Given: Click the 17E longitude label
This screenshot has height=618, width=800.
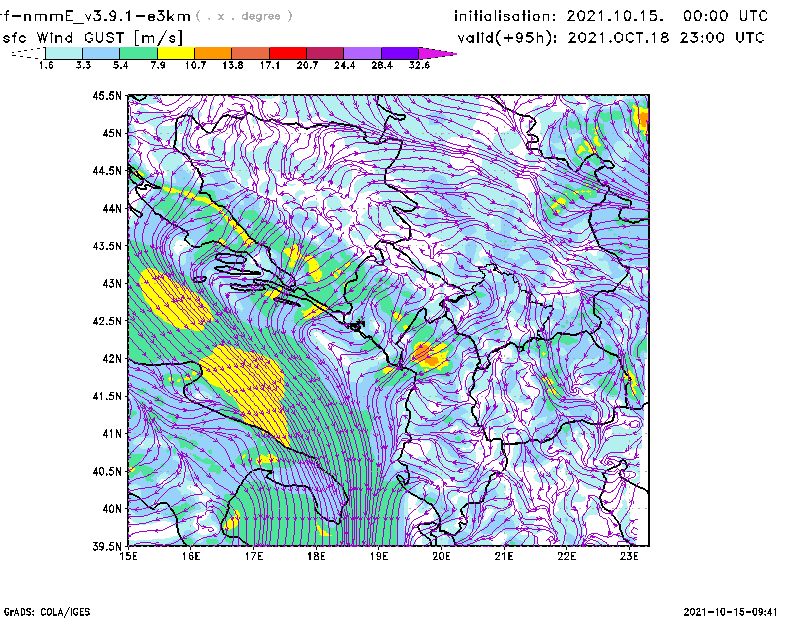Looking at the screenshot, I should coord(254,556).
